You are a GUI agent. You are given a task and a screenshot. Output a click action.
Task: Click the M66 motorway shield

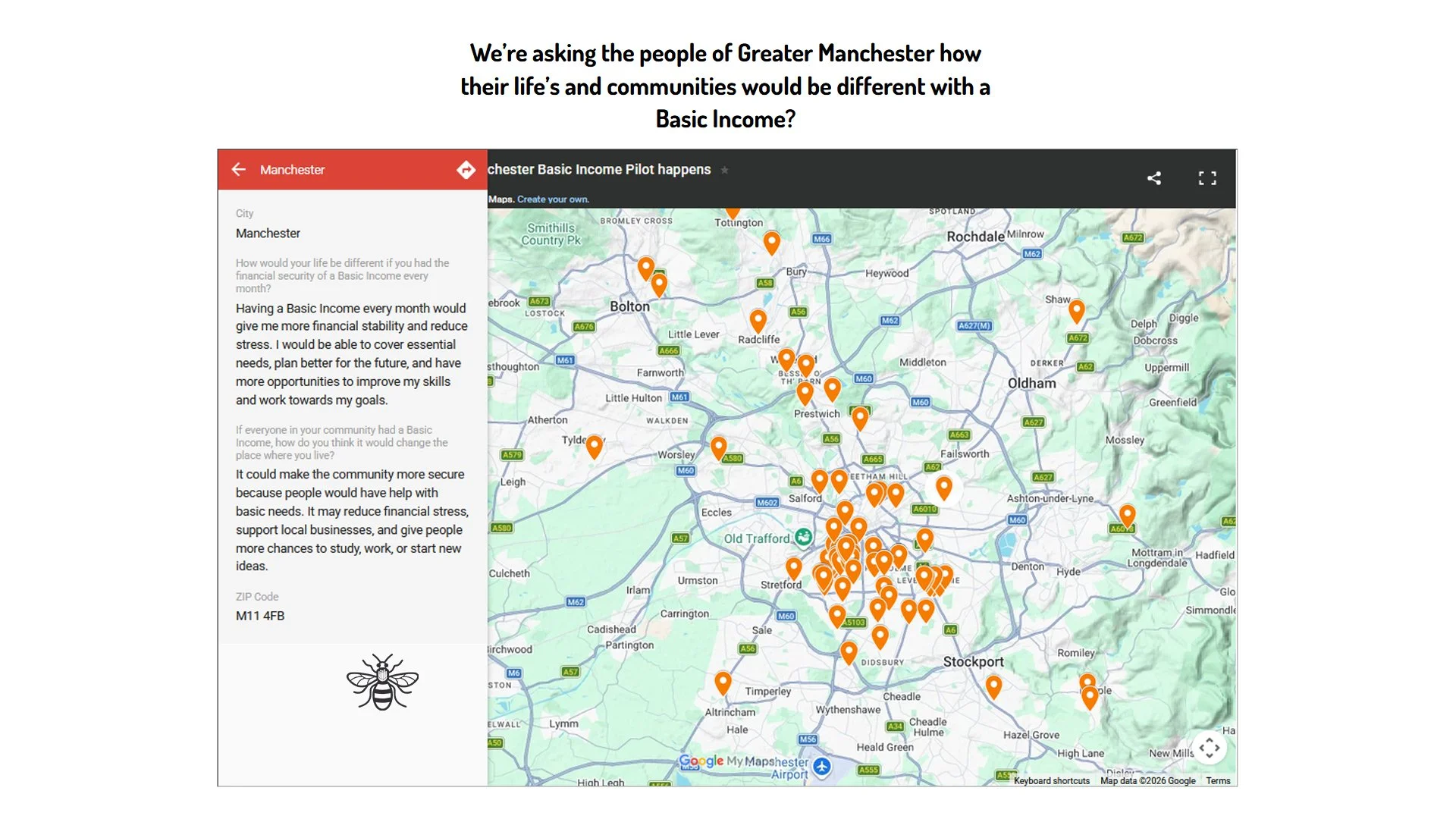822,239
